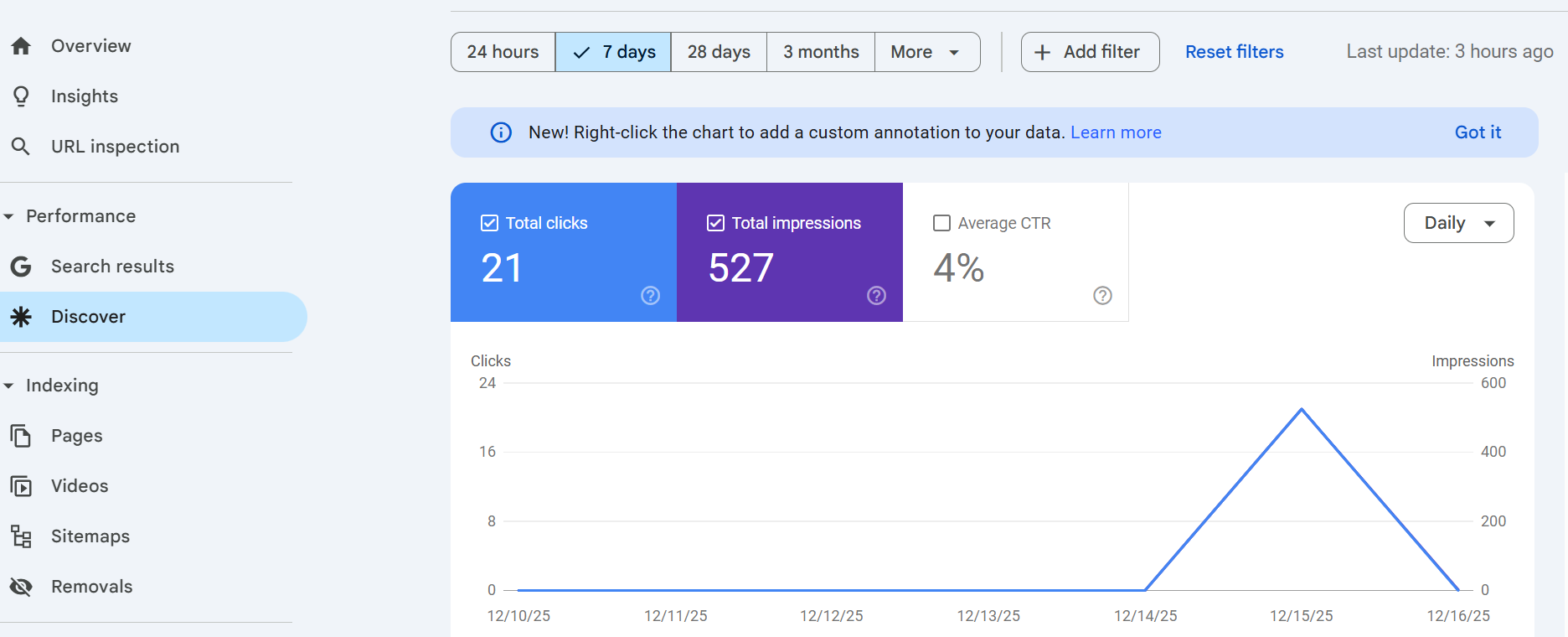Click the Overview home icon

[x=21, y=46]
